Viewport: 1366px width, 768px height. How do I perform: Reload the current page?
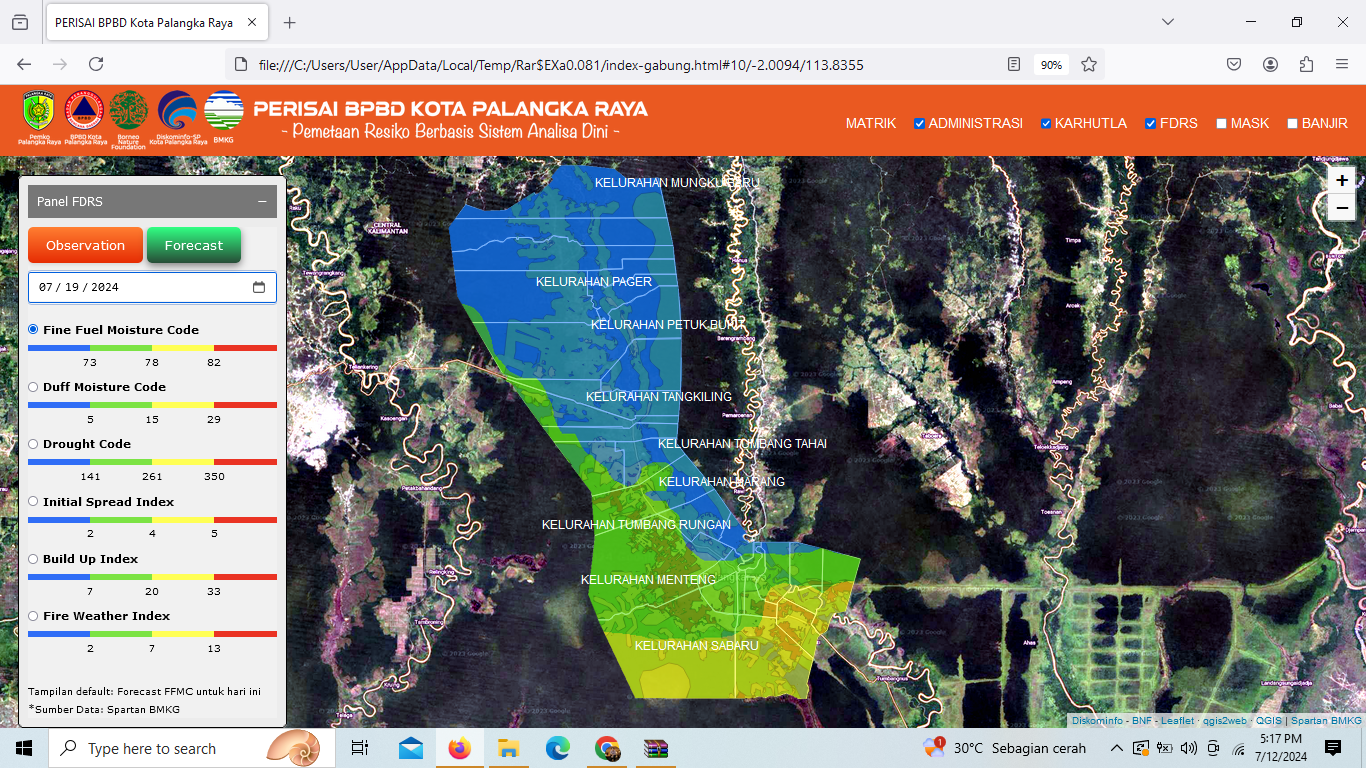click(x=96, y=64)
